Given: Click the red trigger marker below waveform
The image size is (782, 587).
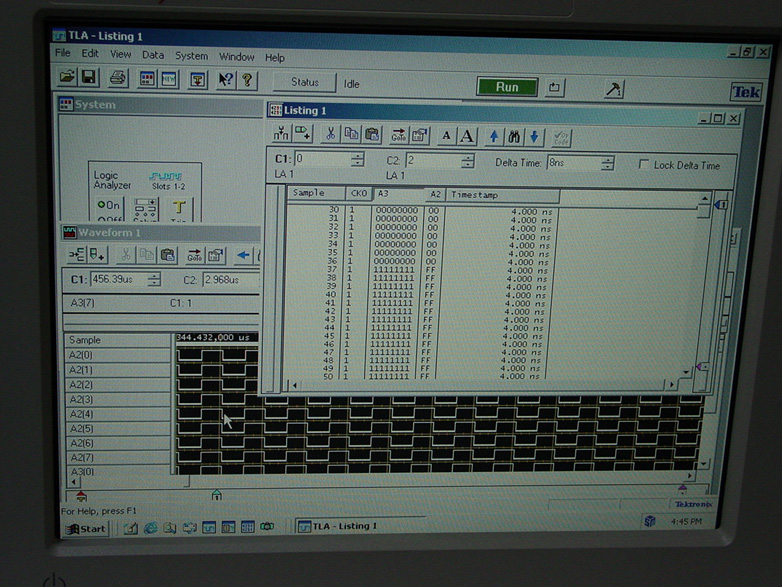Looking at the screenshot, I should pos(81,496).
